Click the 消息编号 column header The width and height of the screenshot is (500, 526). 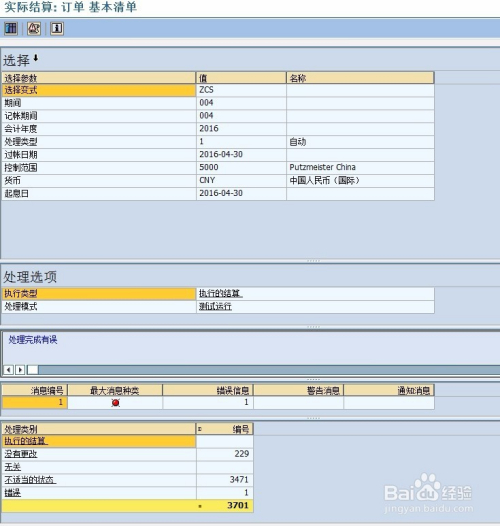pyautogui.click(x=35, y=390)
